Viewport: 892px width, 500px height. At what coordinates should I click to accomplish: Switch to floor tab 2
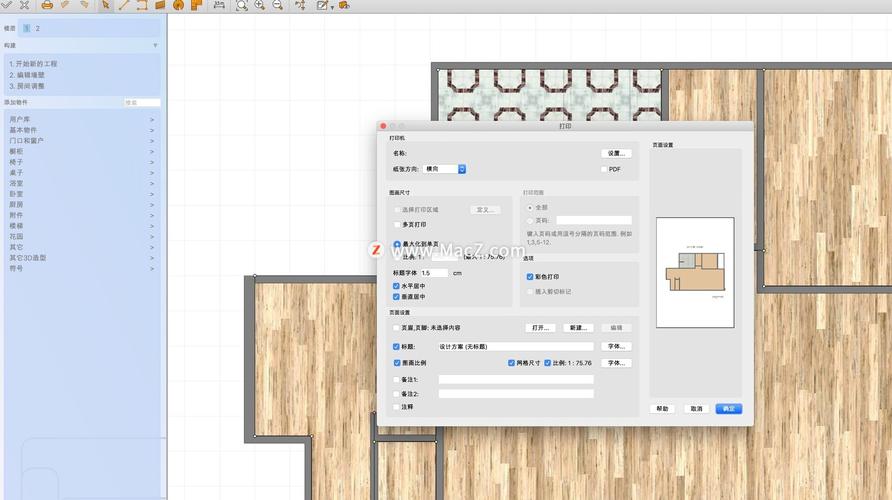(38, 28)
